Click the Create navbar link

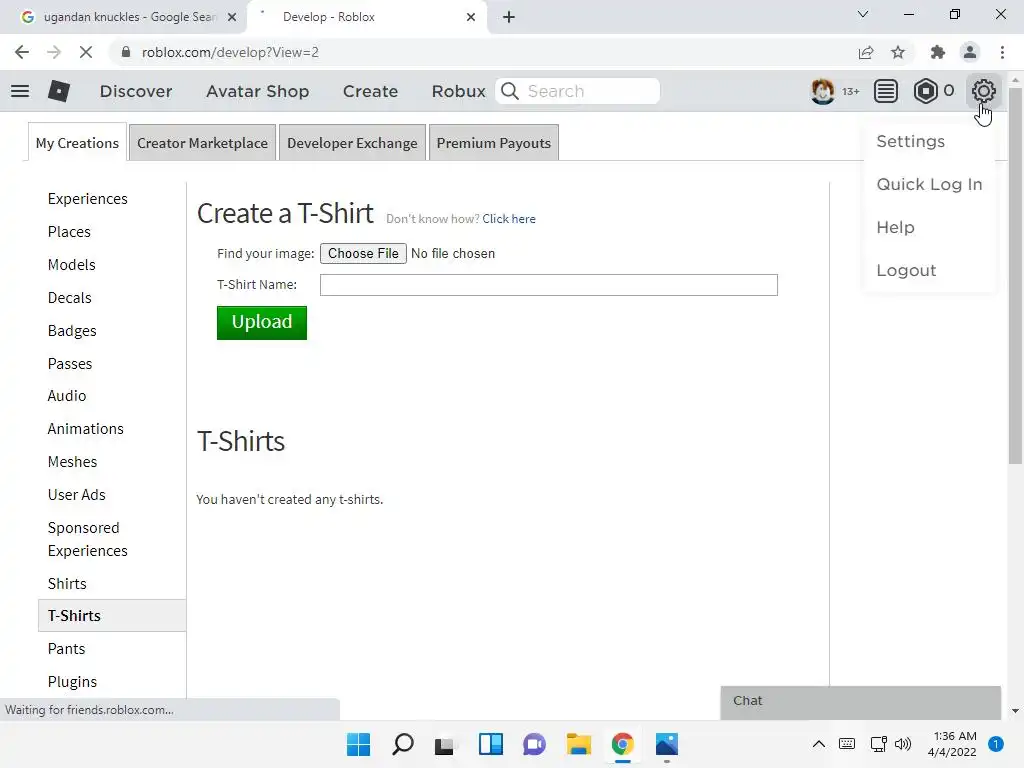click(x=370, y=91)
